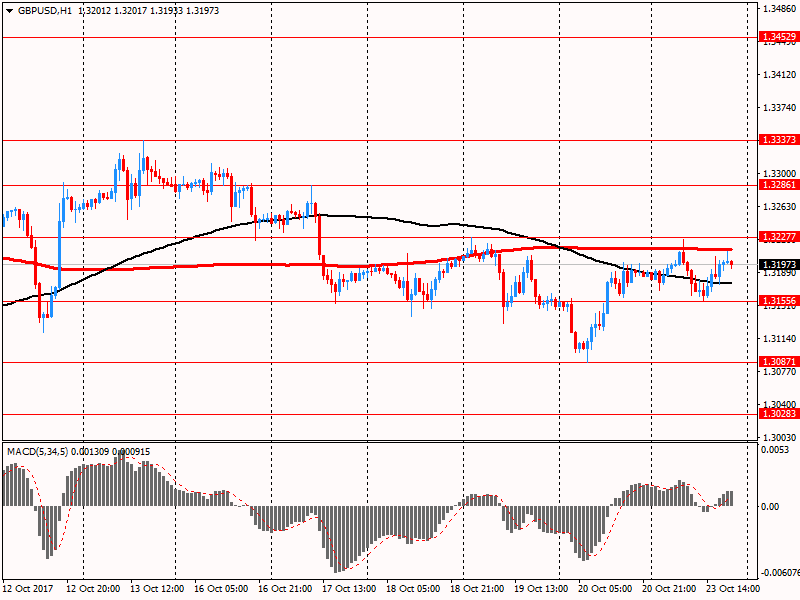Click the red 1.32861 level price tag
Viewport: 800px width, 600px height.
click(779, 185)
